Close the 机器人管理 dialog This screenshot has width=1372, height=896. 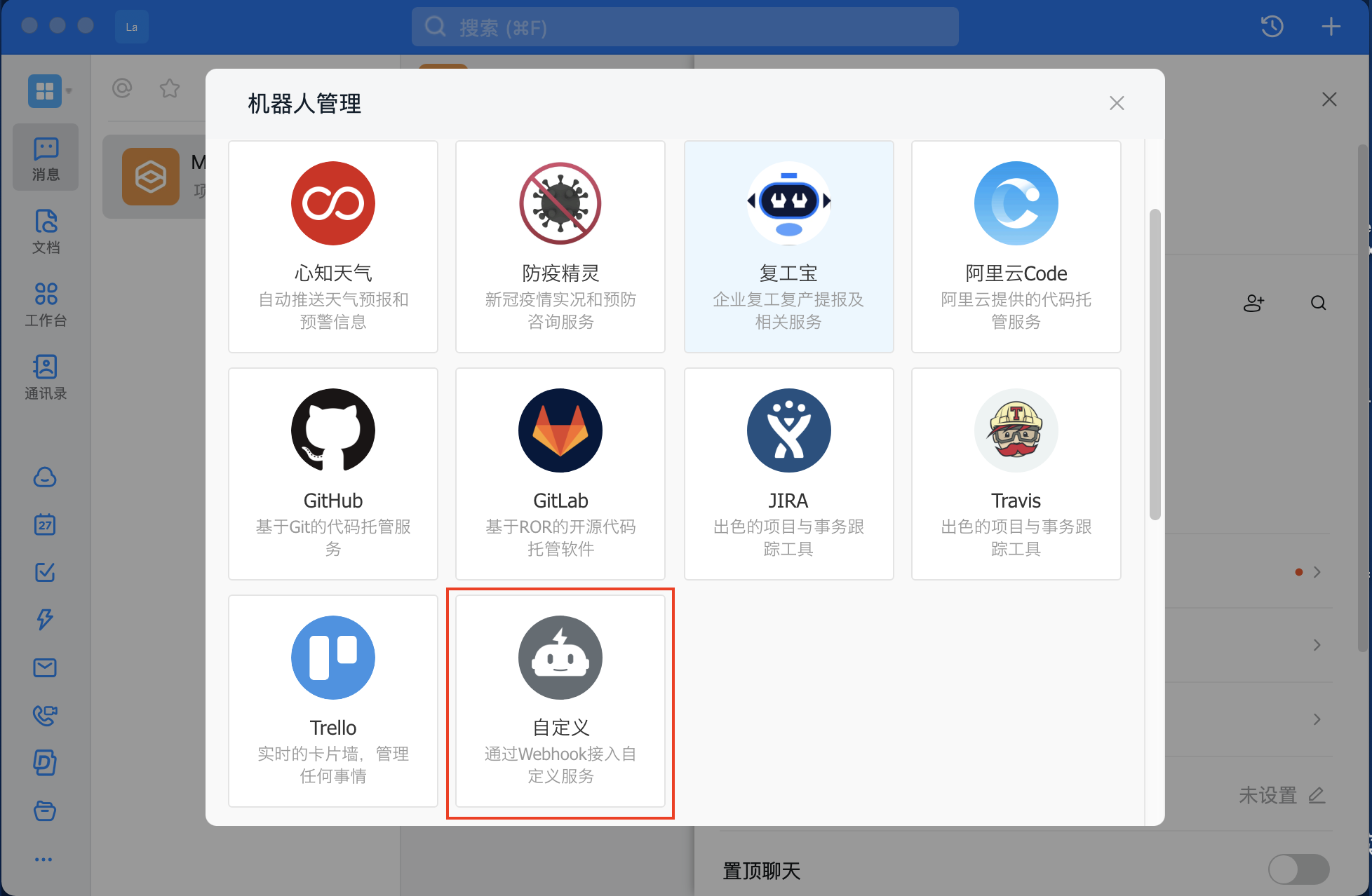coord(1117,103)
